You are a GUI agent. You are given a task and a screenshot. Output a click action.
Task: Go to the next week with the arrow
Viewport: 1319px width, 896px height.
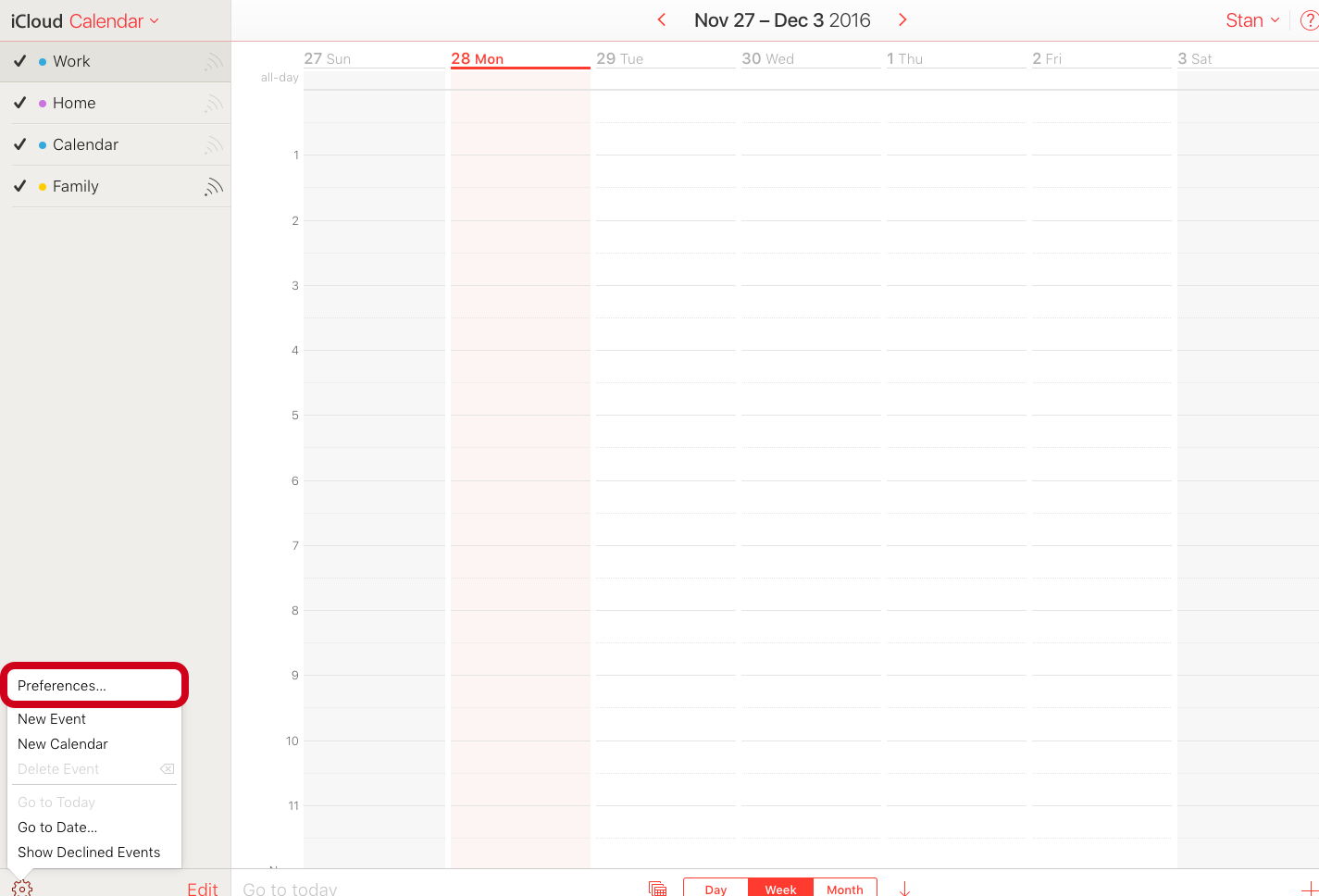[x=902, y=19]
